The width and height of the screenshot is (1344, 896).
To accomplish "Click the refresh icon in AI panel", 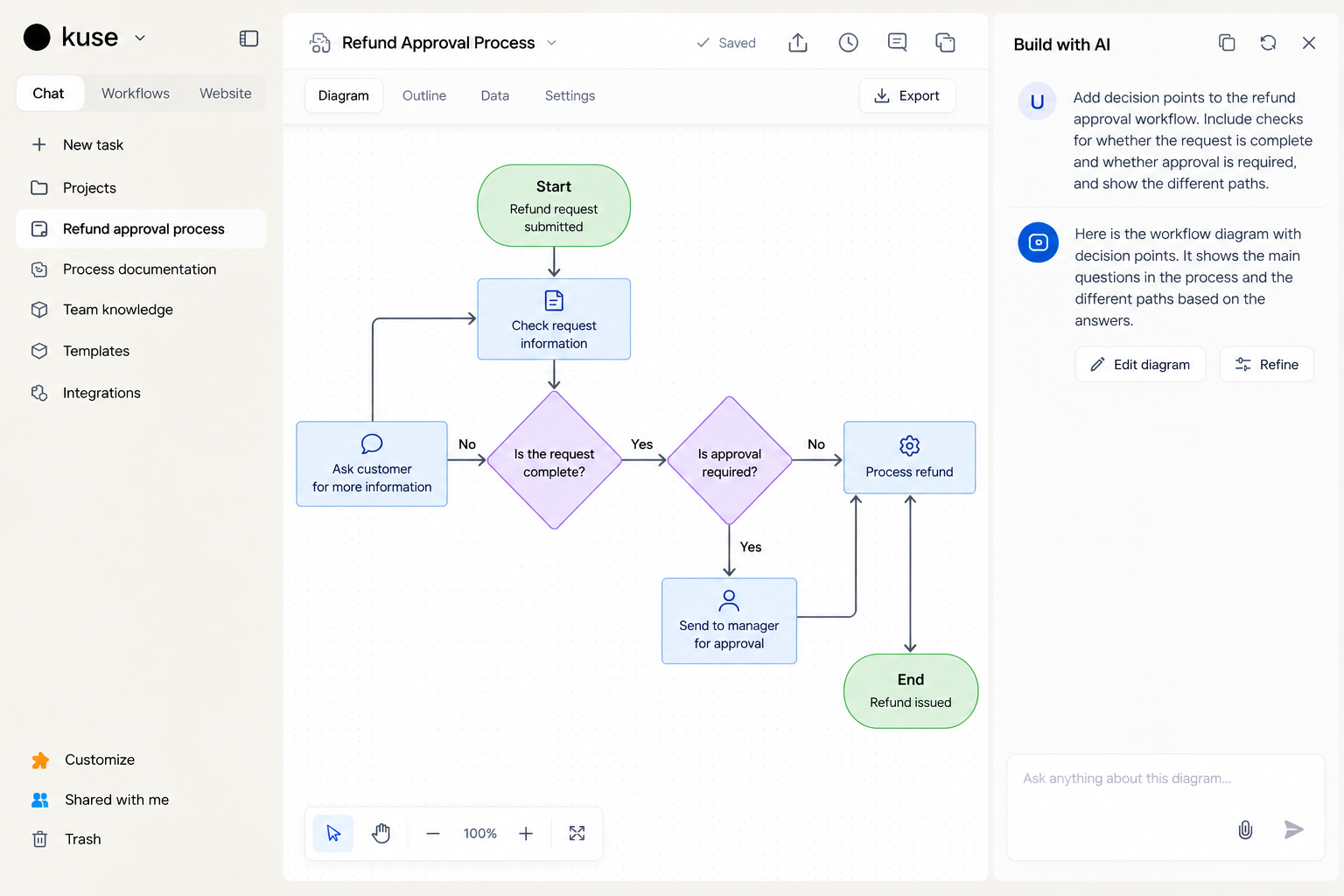I will point(1268,43).
